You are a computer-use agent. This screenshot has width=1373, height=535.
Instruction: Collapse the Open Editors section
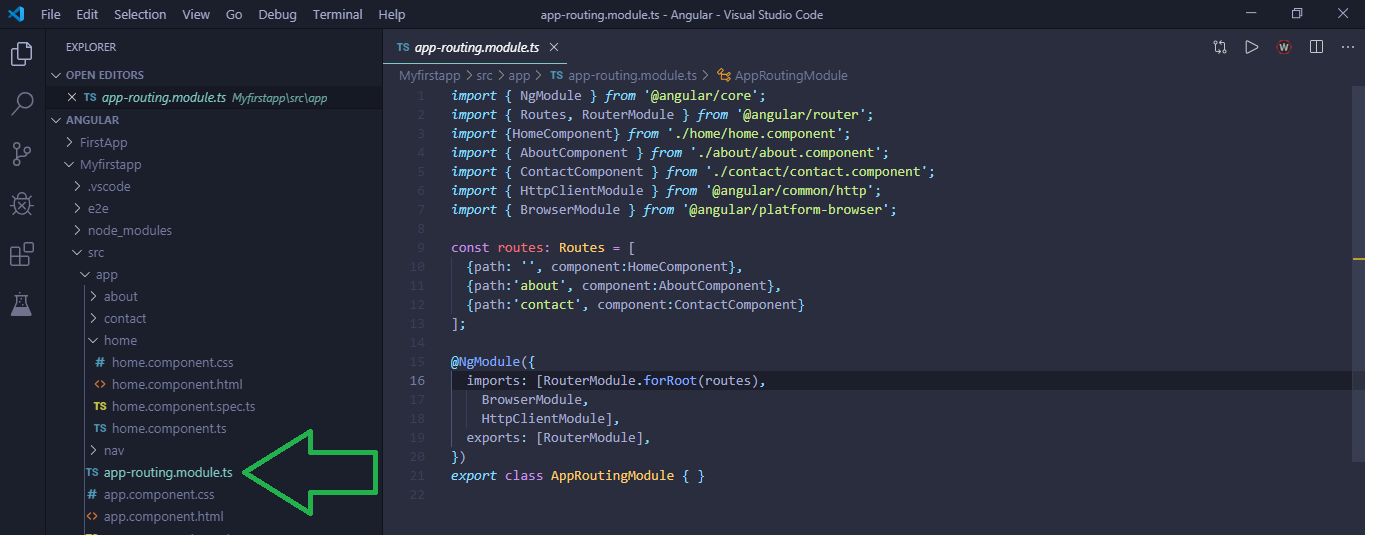coord(57,76)
